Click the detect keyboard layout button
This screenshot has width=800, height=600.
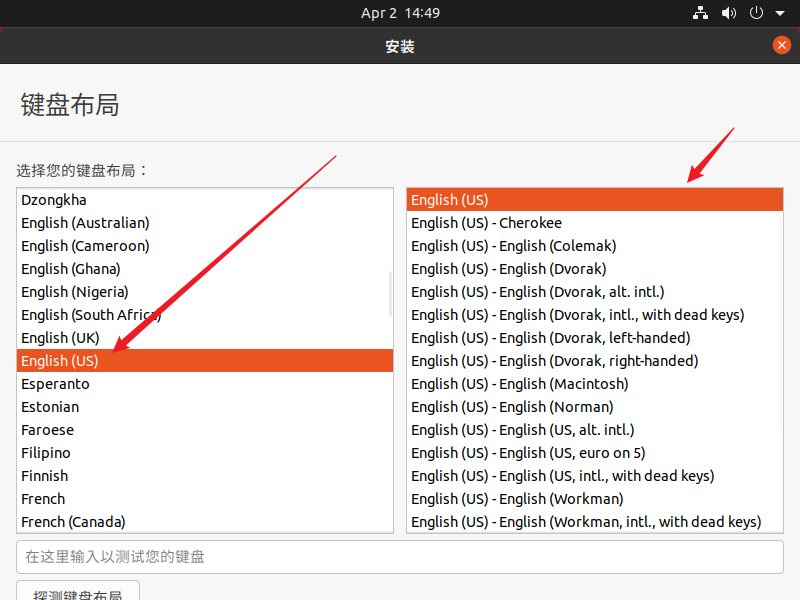(x=78, y=591)
